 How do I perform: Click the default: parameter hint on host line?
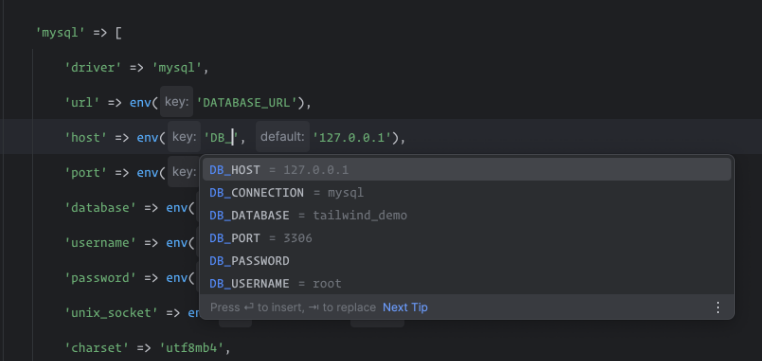coord(282,138)
